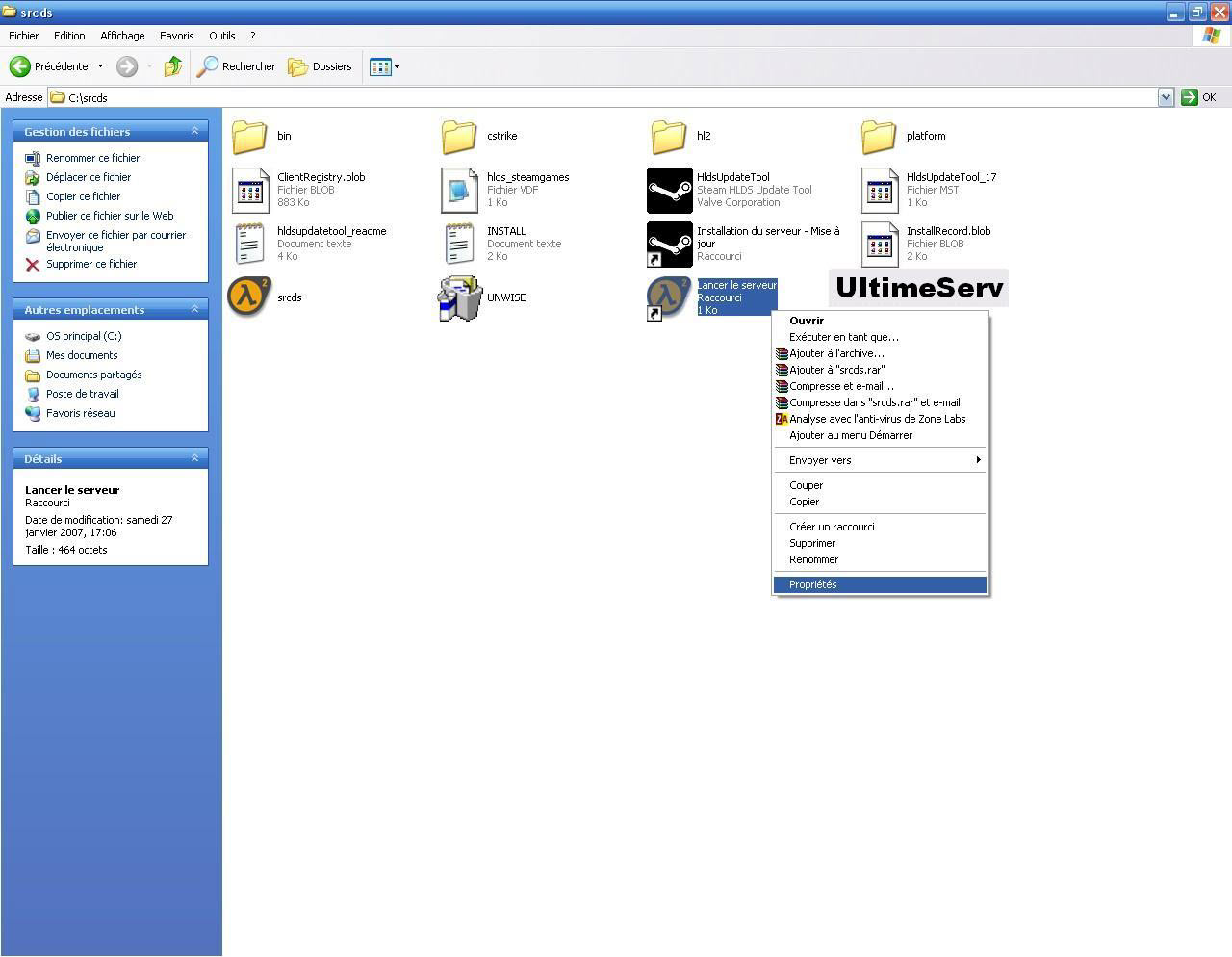1232x957 pixels.
Task: Click Envoyer ce fichier par courrier électronique
Action: coord(115,241)
